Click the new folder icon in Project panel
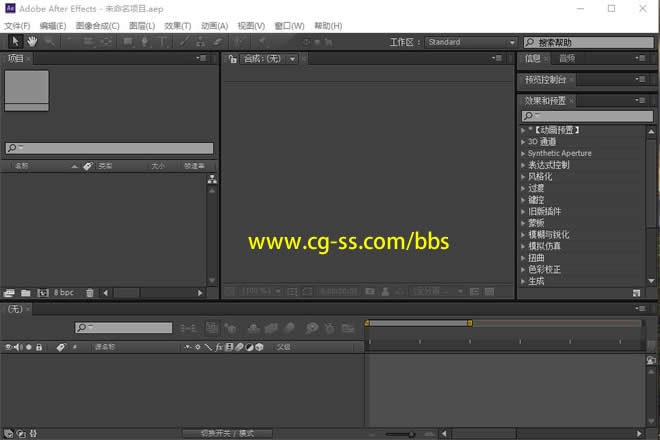This screenshot has height=440, width=660. 25,293
